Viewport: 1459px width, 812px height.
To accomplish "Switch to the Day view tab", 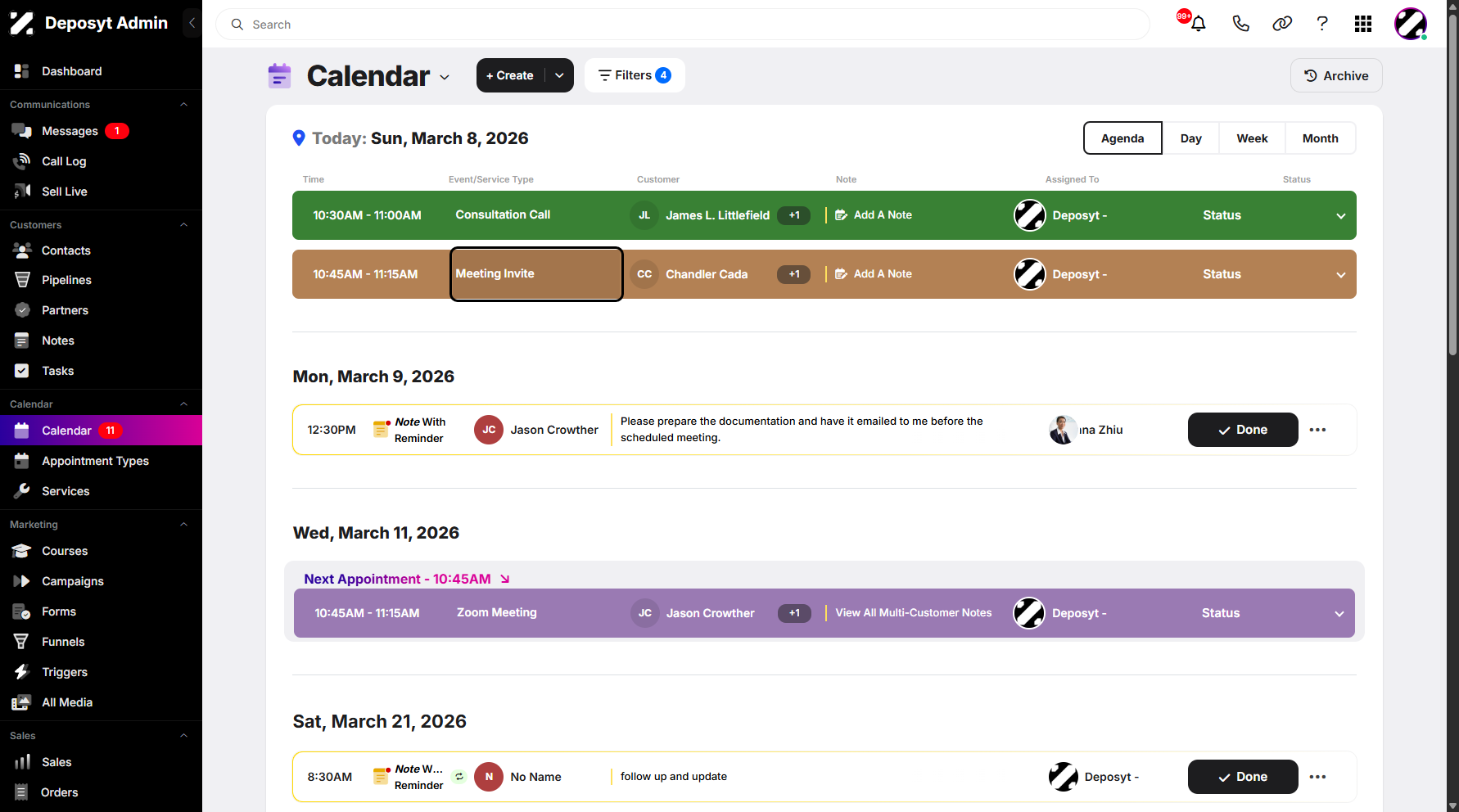I will coord(1190,138).
